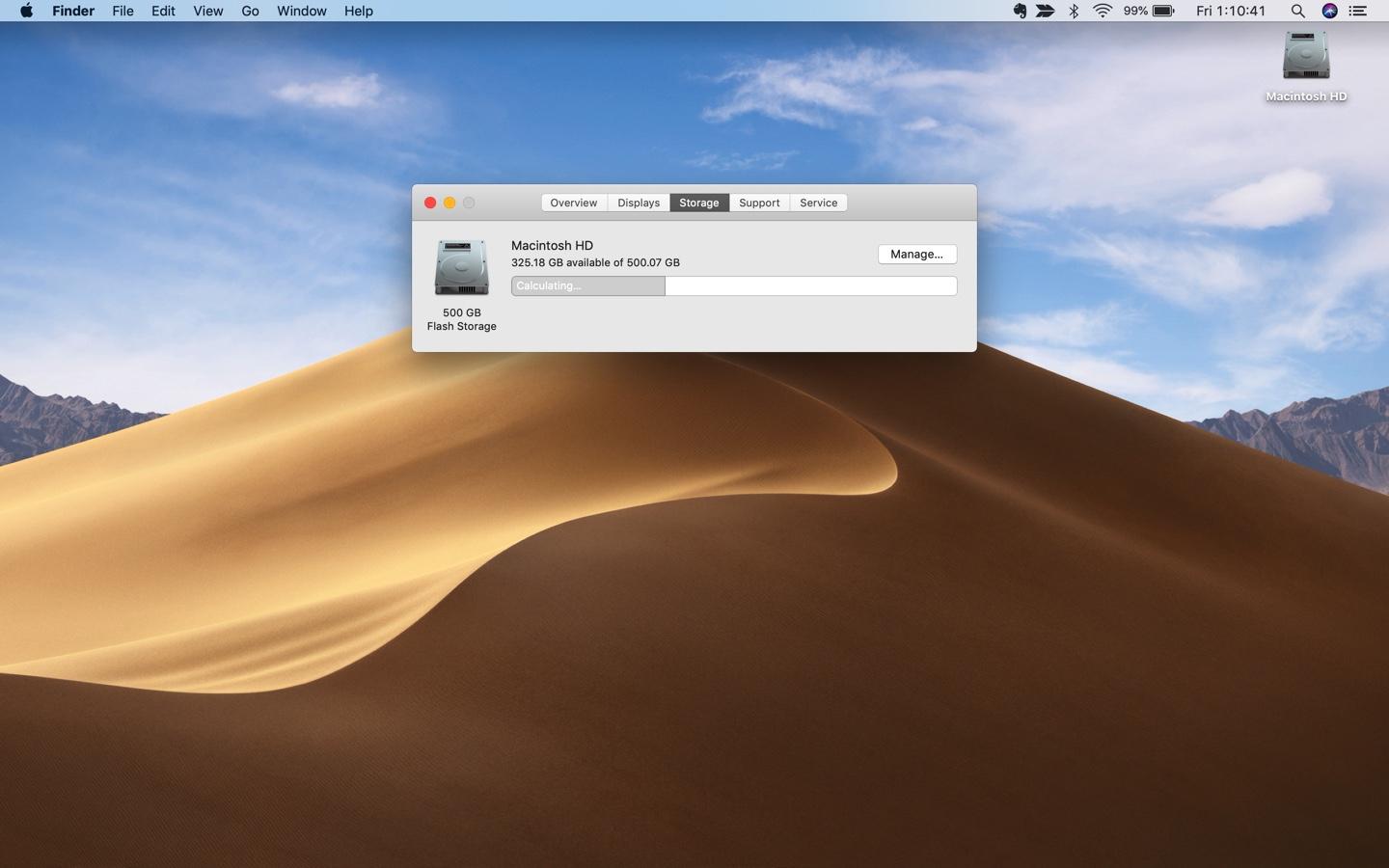The height and width of the screenshot is (868, 1389).
Task: Click the 325.18 GB available text
Action: point(595,262)
